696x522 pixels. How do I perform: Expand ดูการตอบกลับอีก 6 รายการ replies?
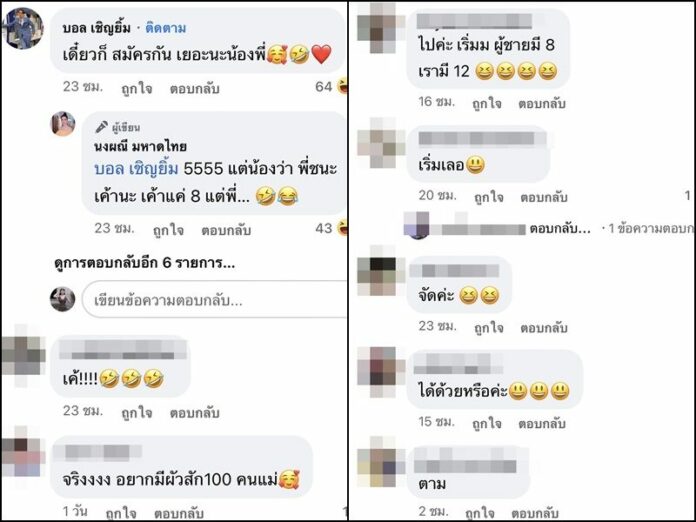145,263
